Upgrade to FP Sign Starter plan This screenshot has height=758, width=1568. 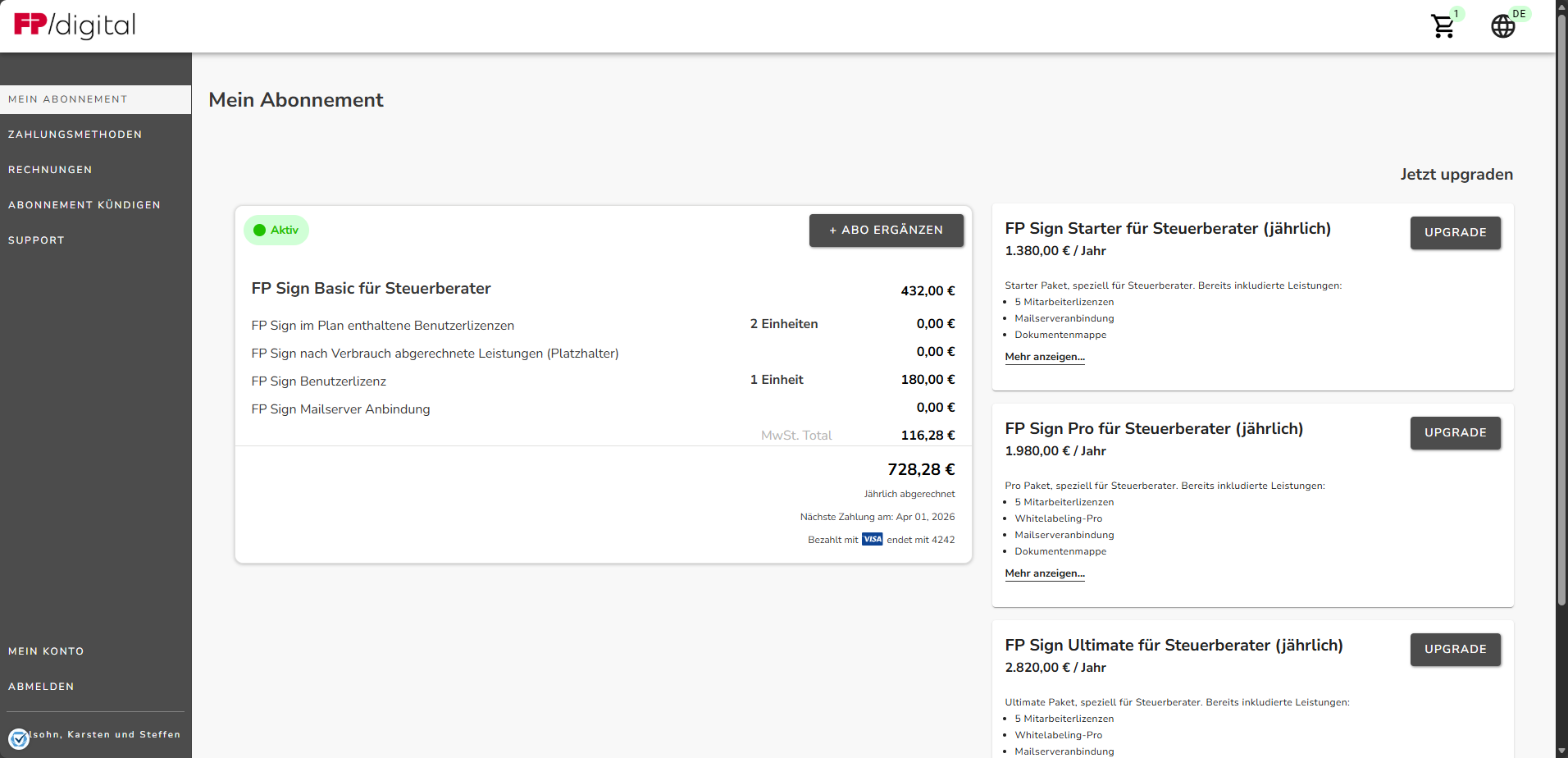point(1455,233)
